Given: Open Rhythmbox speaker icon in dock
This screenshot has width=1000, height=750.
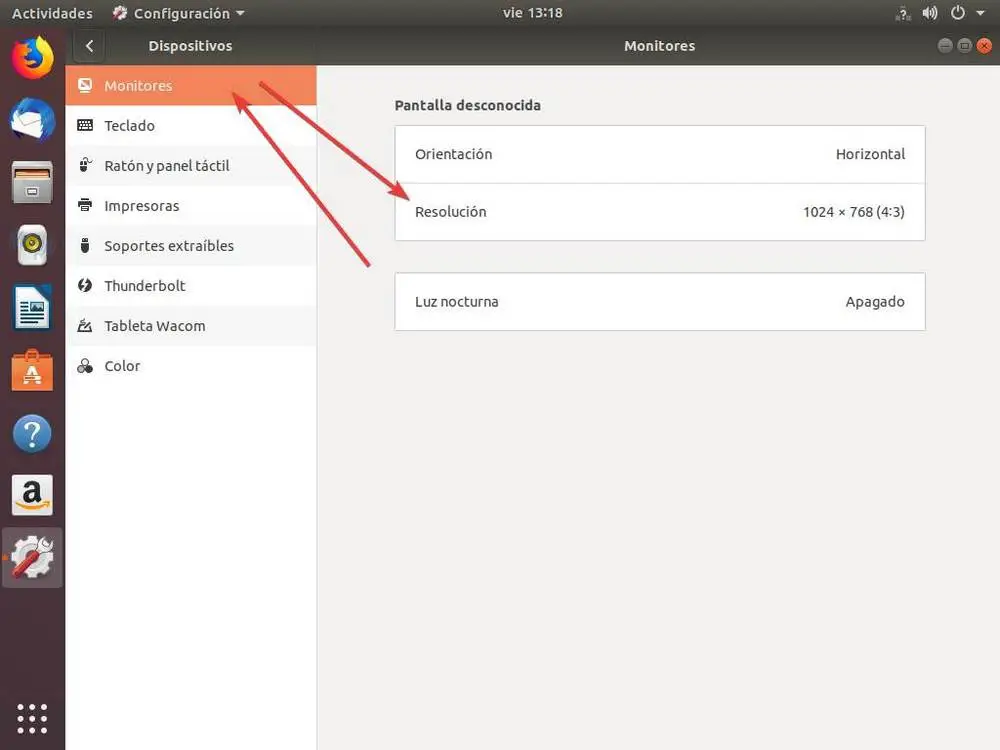Looking at the screenshot, I should pyautogui.click(x=32, y=245).
